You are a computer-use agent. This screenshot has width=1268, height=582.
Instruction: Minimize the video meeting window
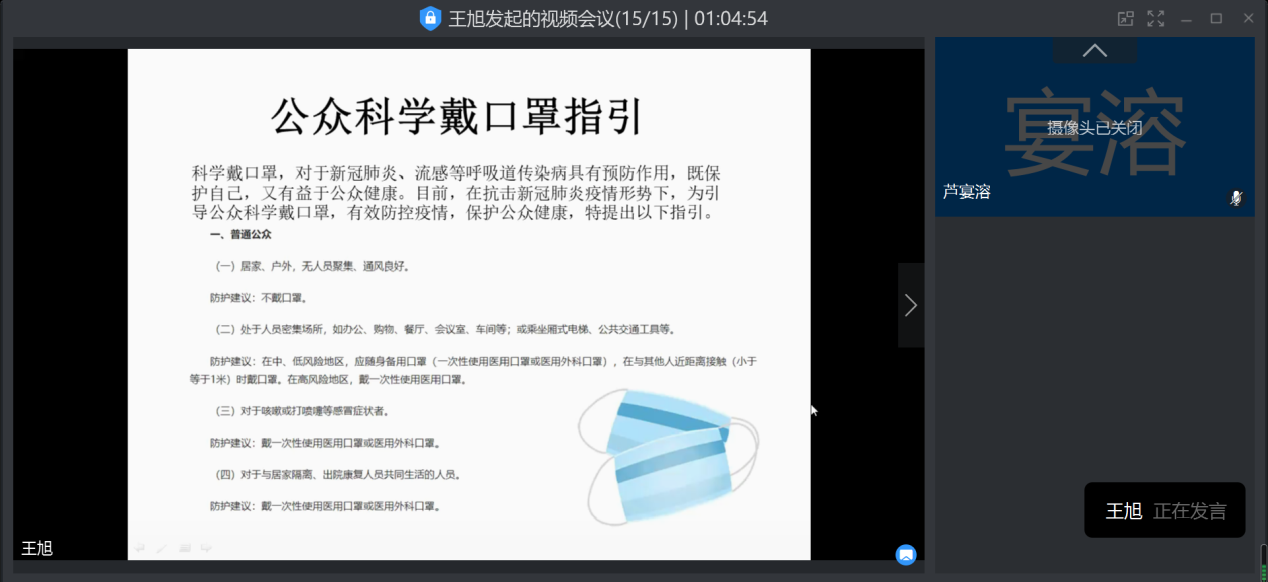1186,18
